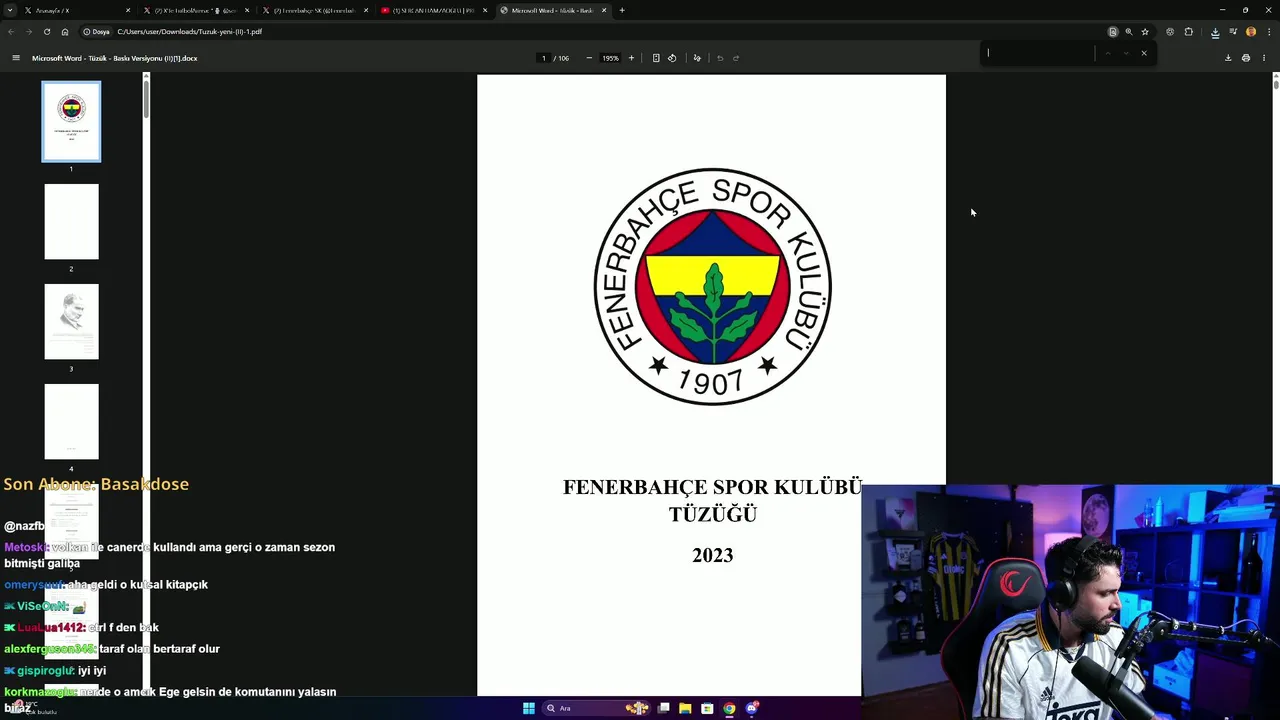1280x720 pixels.
Task: Download the PDF from viewer toolbar
Action: pos(1228,58)
